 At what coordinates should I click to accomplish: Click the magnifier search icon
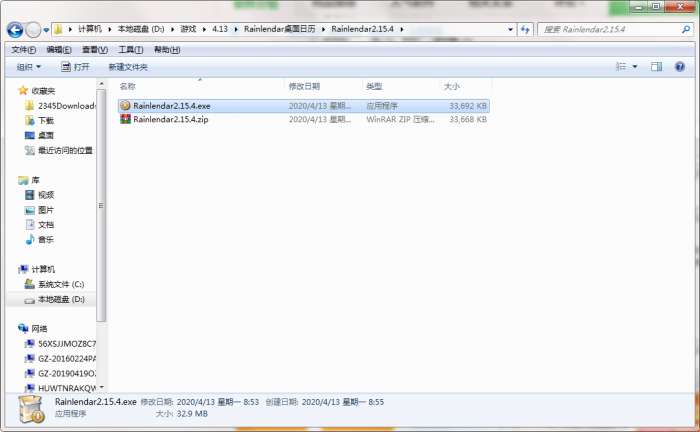tap(686, 29)
